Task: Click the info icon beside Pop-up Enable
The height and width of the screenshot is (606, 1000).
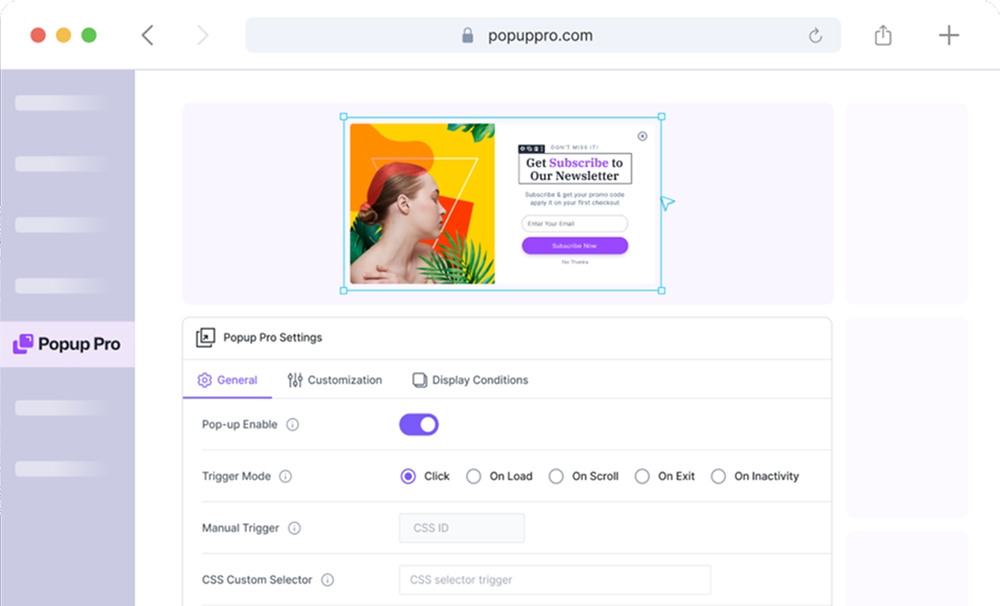Action: pyautogui.click(x=292, y=425)
